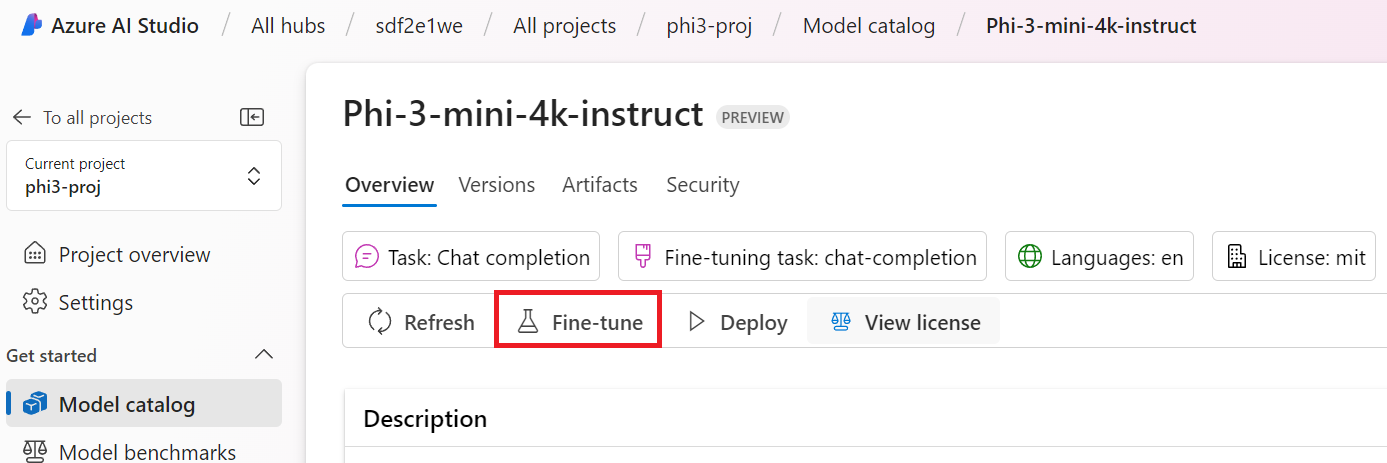
Task: Click All hubs in breadcrumb
Action: (x=288, y=26)
